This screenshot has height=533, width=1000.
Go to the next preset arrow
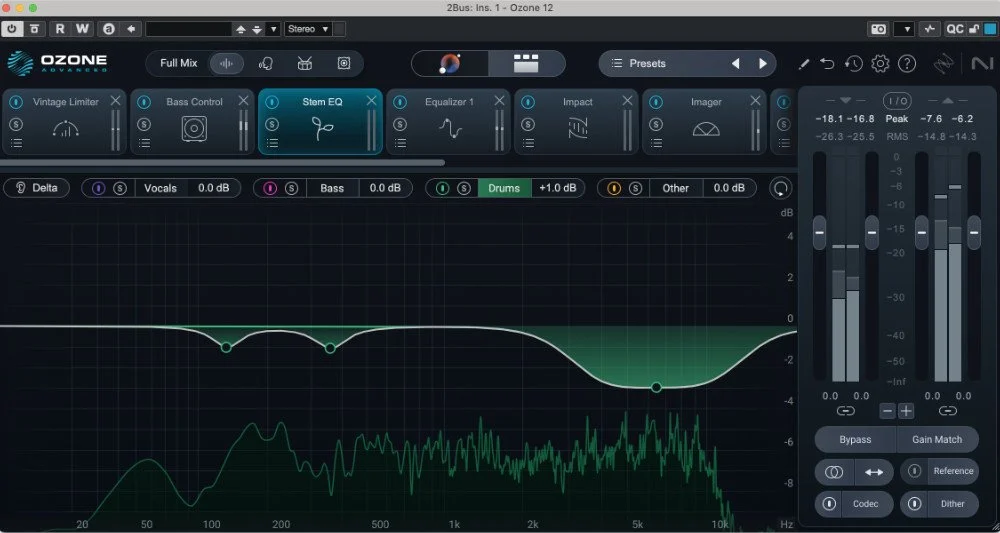[x=763, y=63]
